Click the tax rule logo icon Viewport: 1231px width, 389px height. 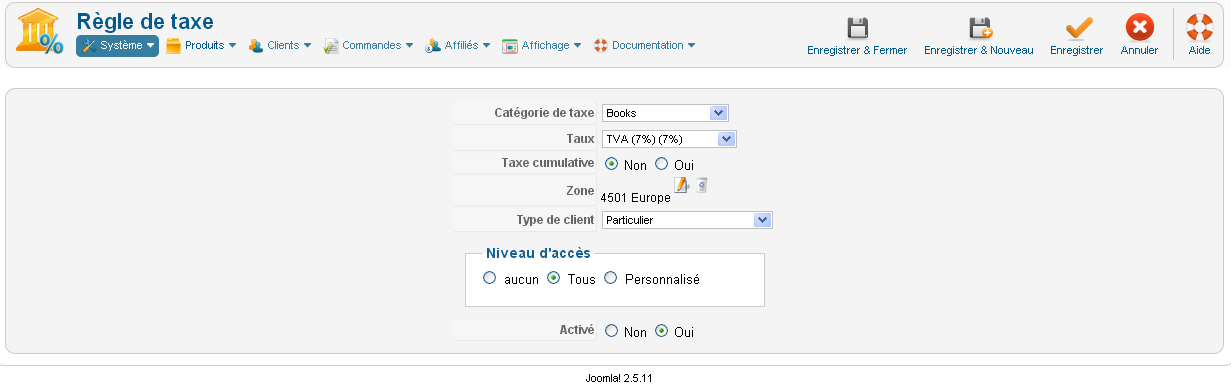point(40,34)
